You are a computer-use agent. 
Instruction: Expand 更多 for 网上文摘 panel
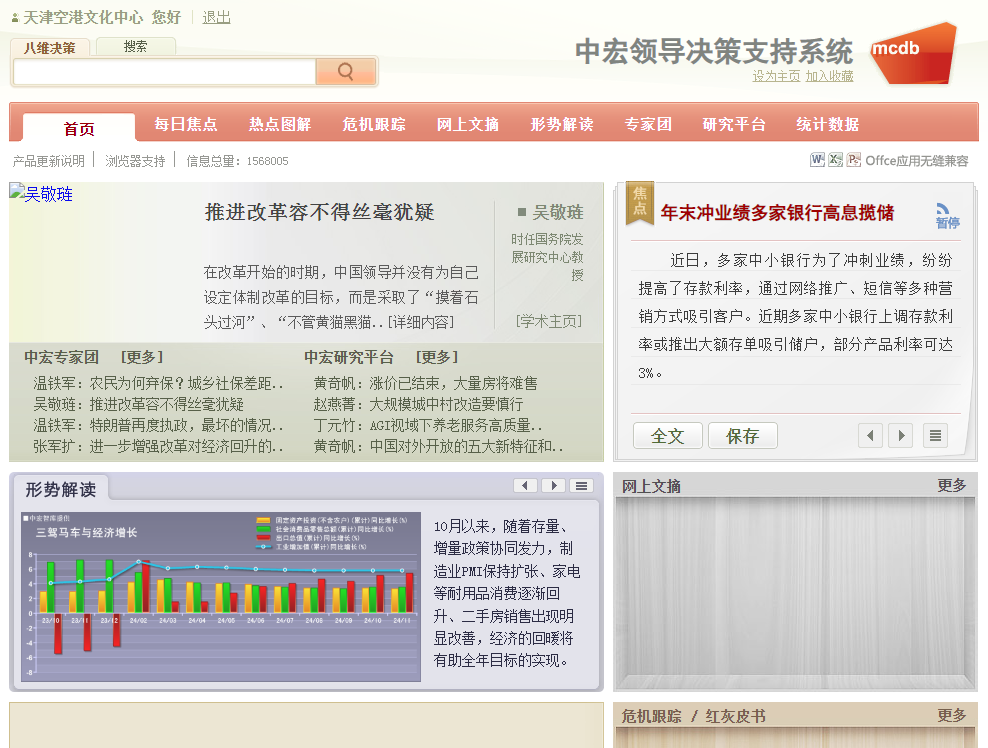point(951,486)
